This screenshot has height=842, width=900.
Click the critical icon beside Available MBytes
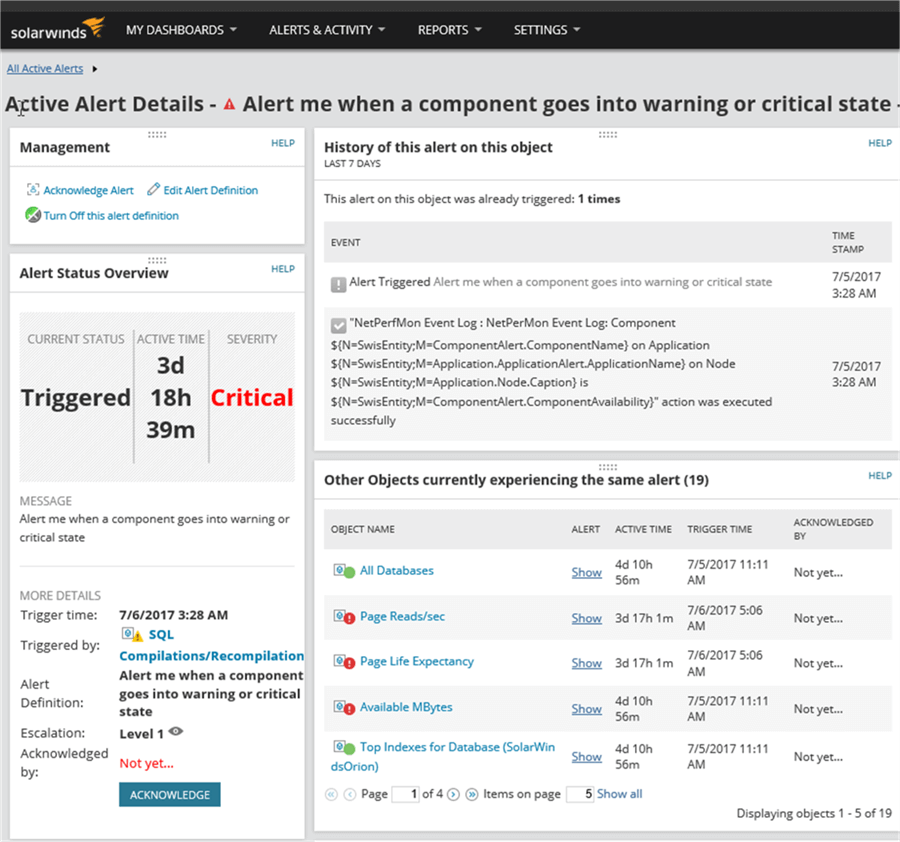[344, 708]
